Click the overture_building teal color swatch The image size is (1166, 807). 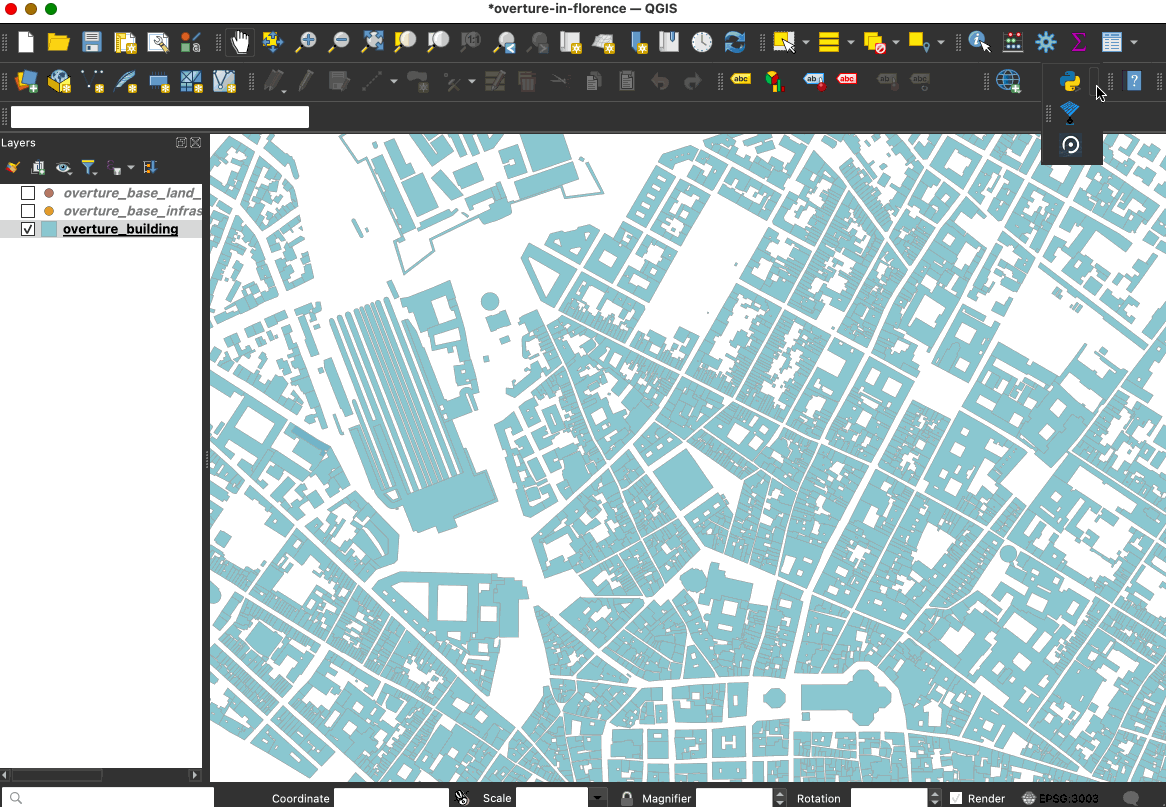pyautogui.click(x=49, y=229)
